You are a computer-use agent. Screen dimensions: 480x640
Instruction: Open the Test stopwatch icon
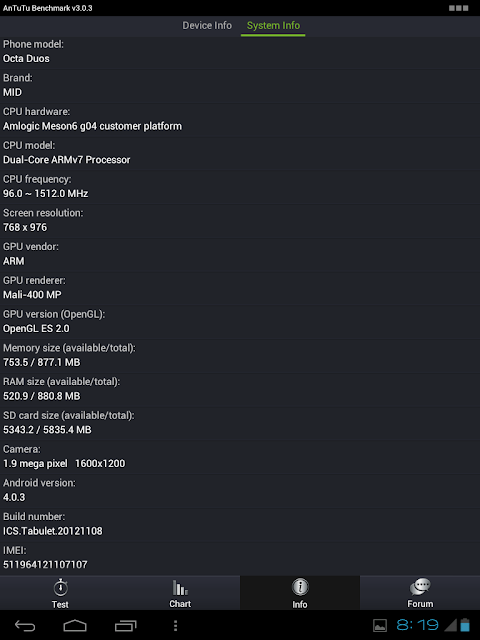[x=60, y=587]
